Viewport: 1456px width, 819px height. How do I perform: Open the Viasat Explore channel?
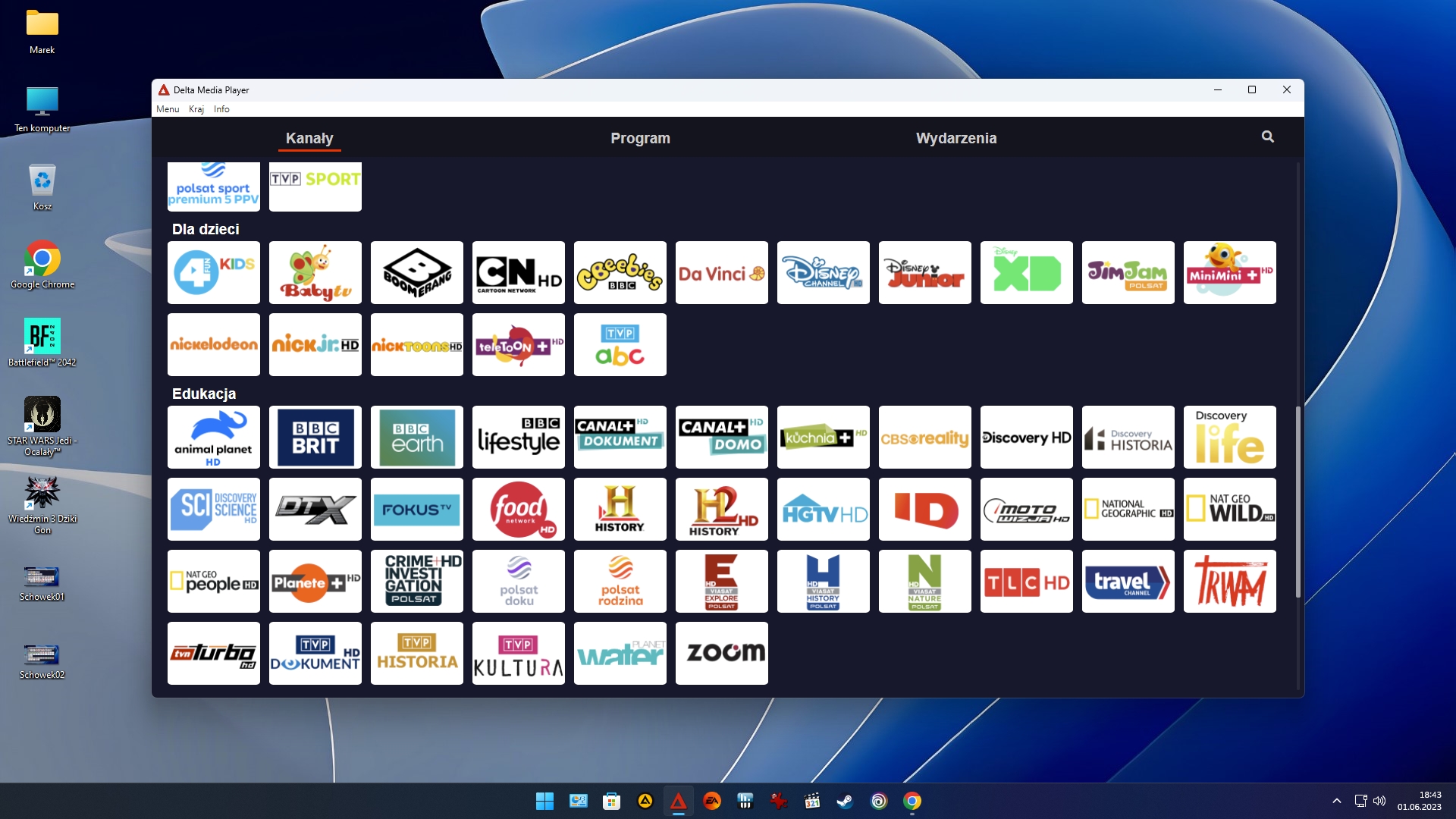coord(722,582)
